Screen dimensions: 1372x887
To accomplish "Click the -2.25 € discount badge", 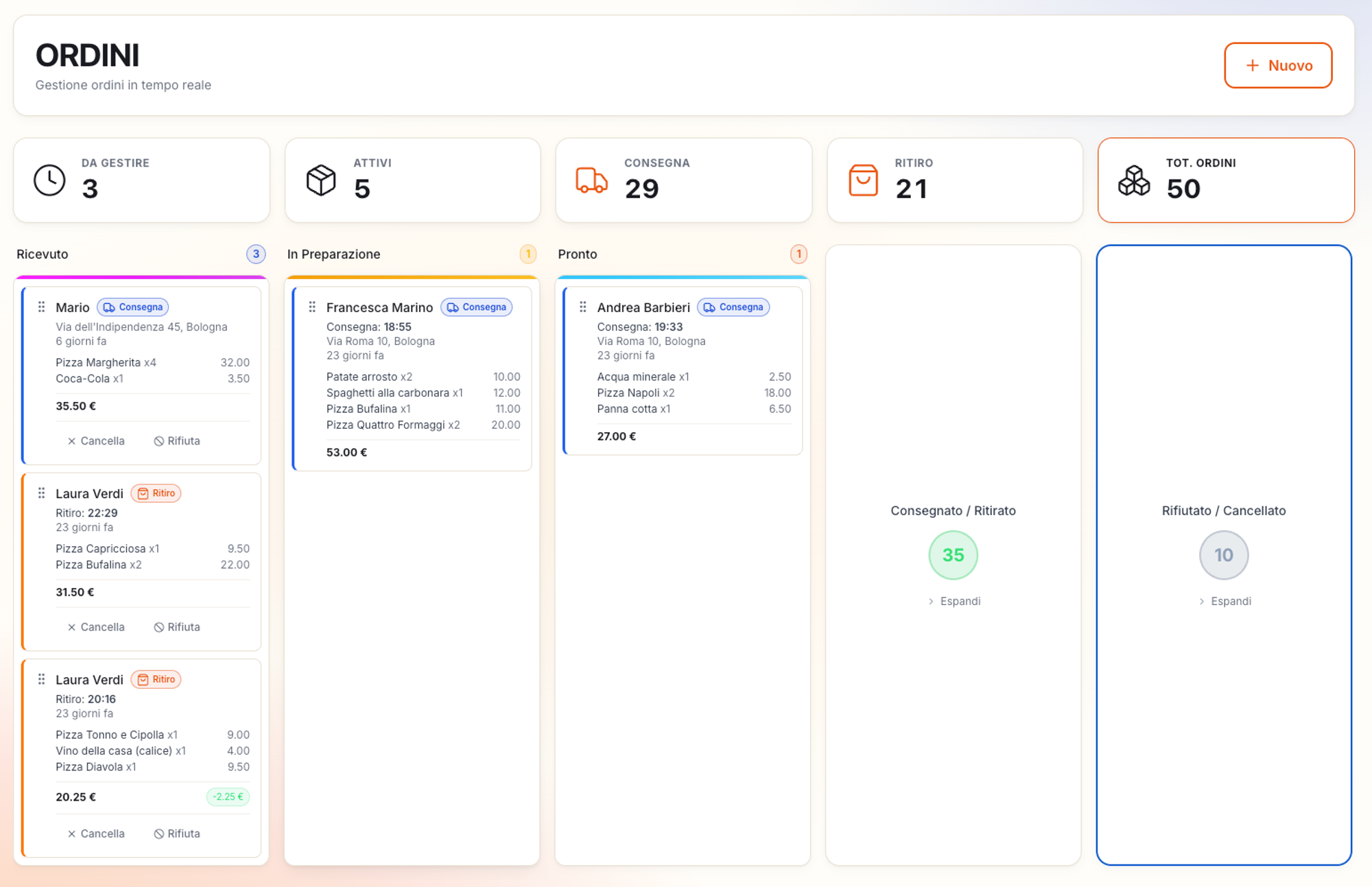I will 228,796.
